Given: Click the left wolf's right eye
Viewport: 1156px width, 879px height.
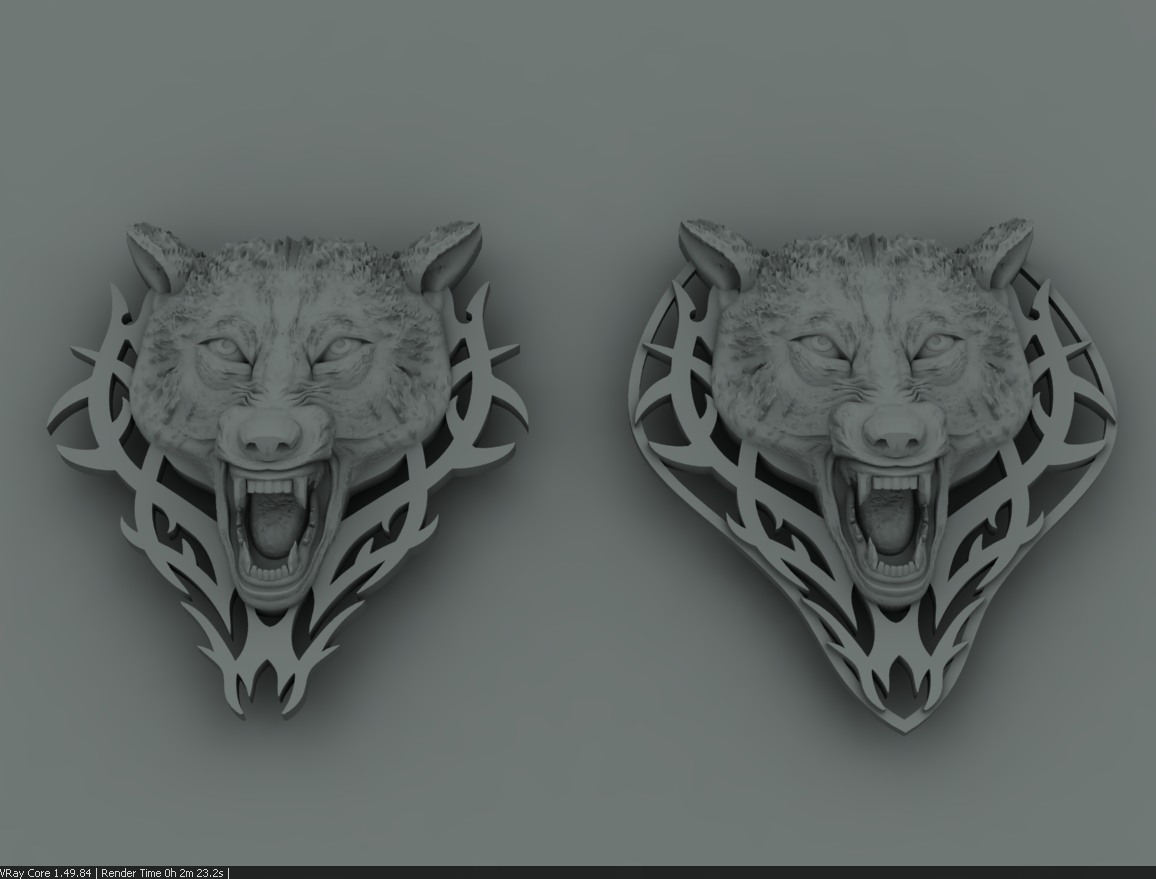Looking at the screenshot, I should (x=337, y=345).
